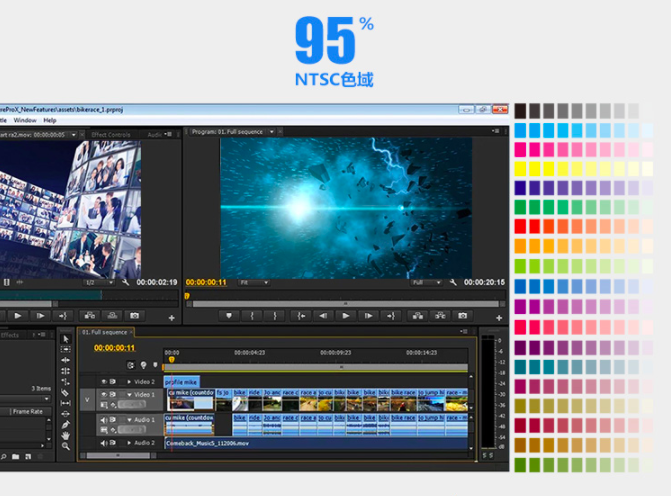Select the Zoom magnifier tool
Screen dimensions: 671x496
[x=66, y=446]
